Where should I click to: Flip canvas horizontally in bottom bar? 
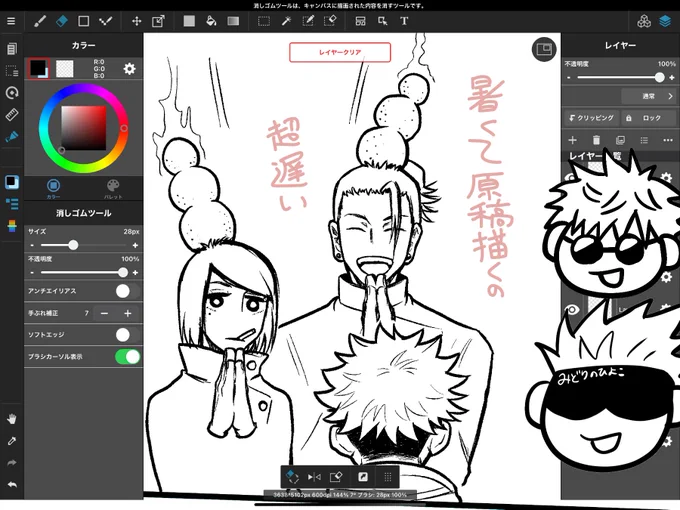pyautogui.click(x=314, y=477)
